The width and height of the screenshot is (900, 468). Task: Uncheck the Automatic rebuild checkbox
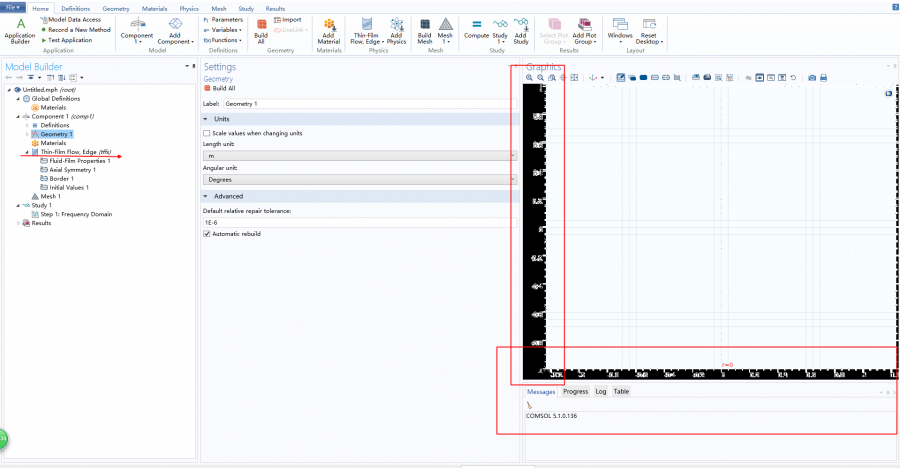[207, 234]
